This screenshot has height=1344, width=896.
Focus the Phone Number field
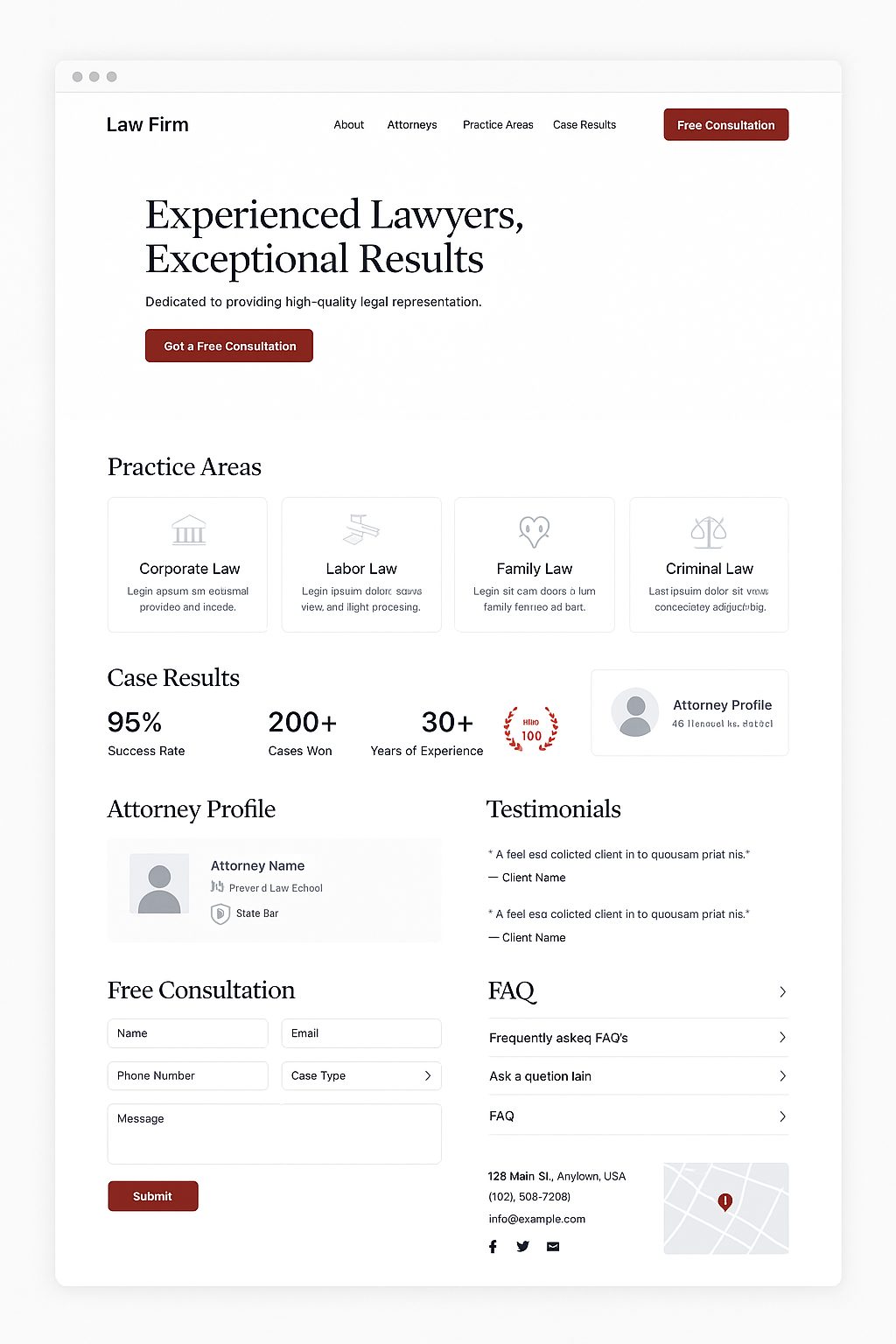187,1075
